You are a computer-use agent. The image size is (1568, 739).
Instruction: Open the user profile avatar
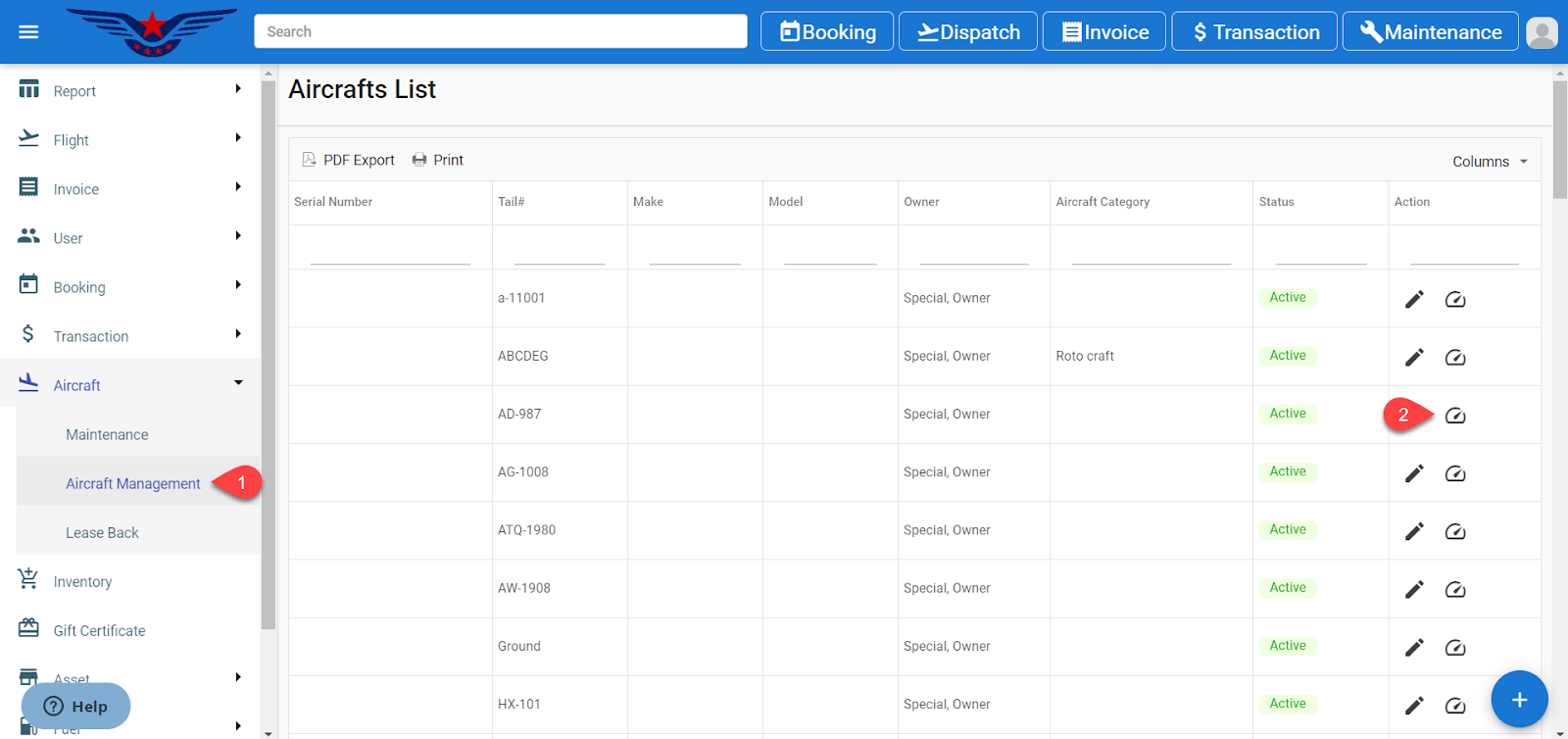coord(1542,32)
